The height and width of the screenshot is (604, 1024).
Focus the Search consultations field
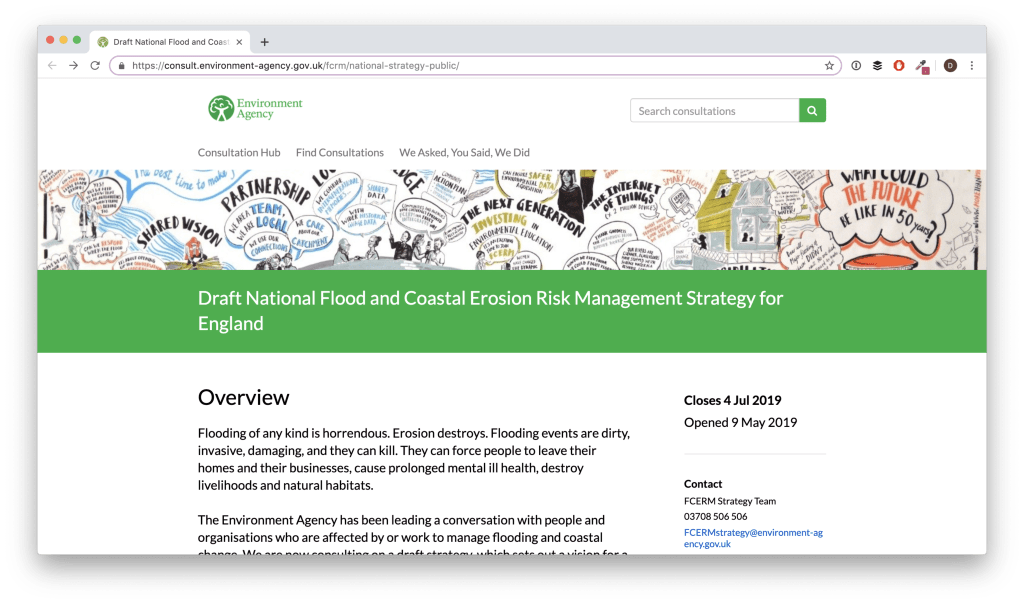point(714,110)
